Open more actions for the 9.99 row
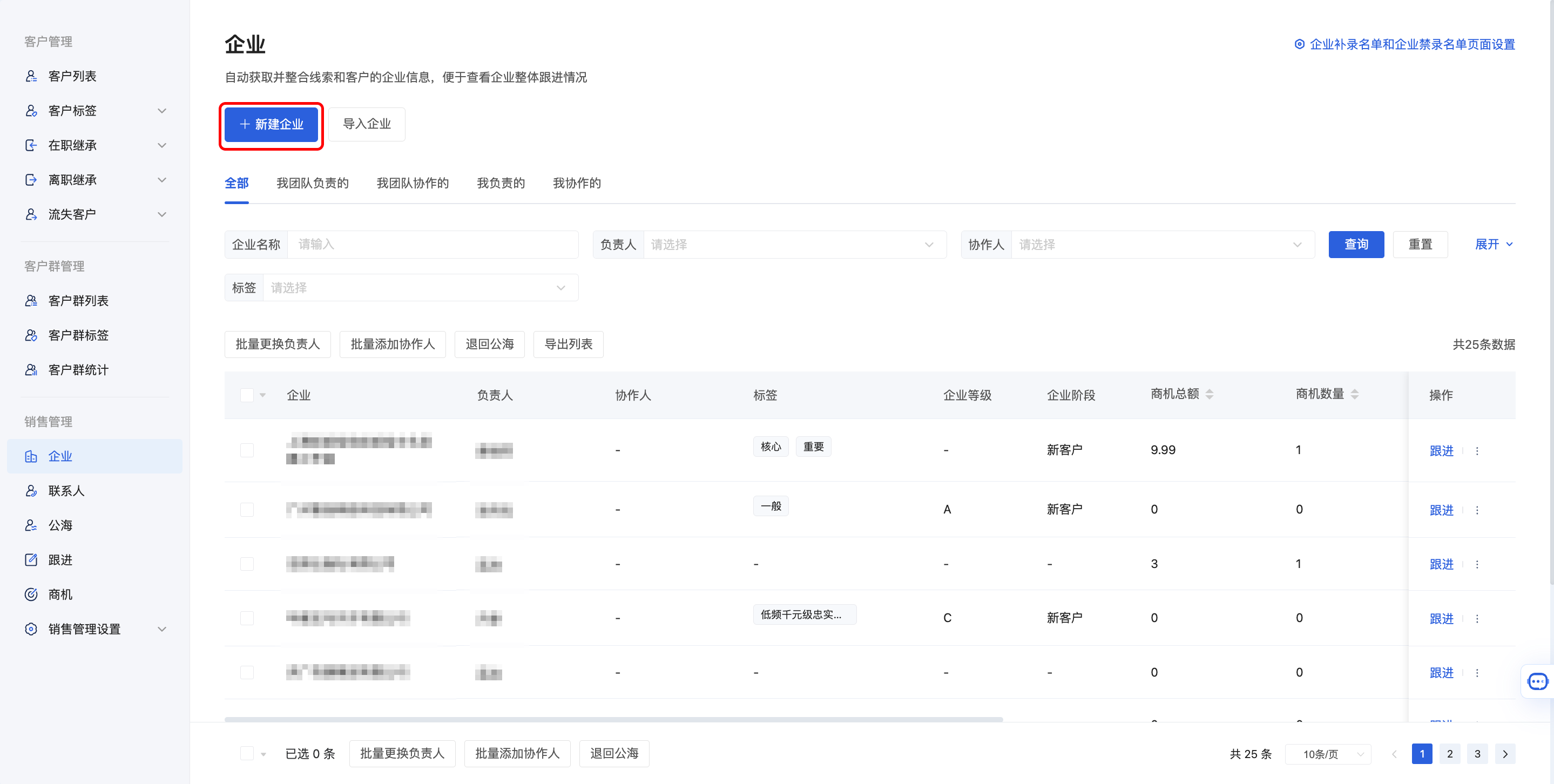This screenshot has width=1554, height=784. coord(1477,450)
